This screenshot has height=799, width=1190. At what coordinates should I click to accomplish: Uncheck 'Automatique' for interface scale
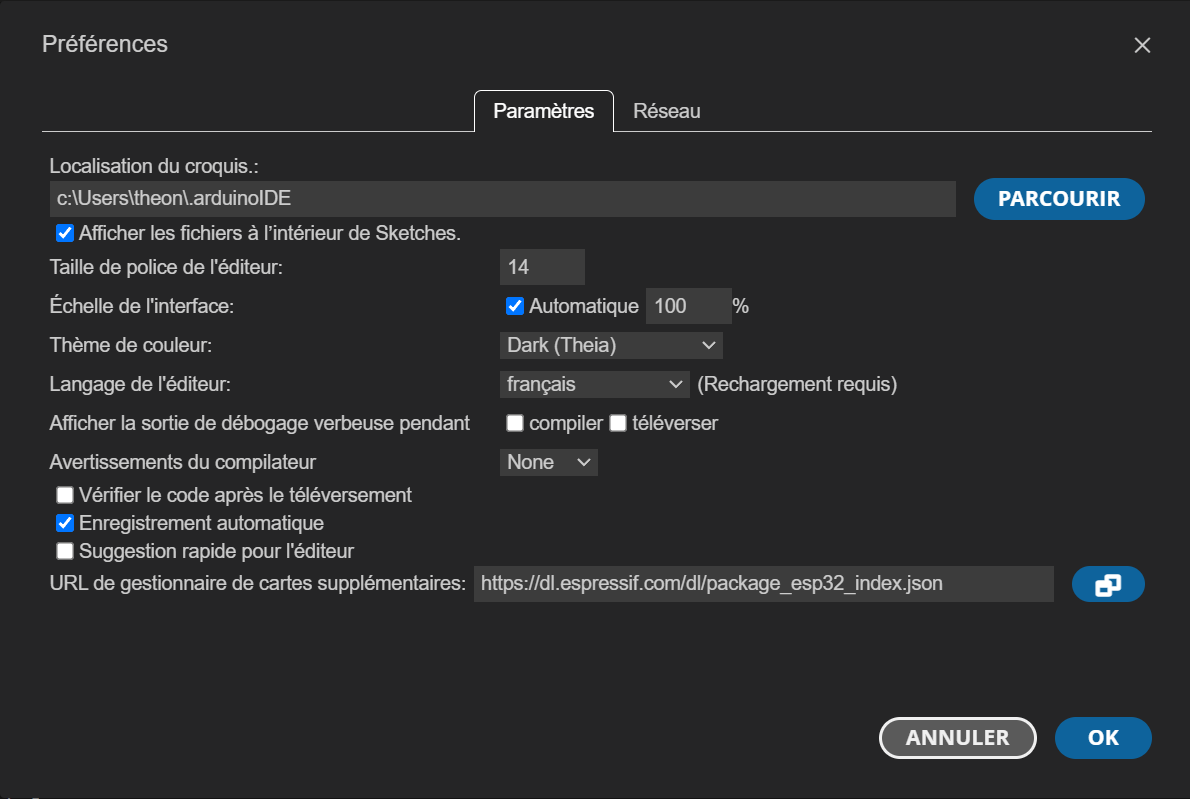click(514, 306)
